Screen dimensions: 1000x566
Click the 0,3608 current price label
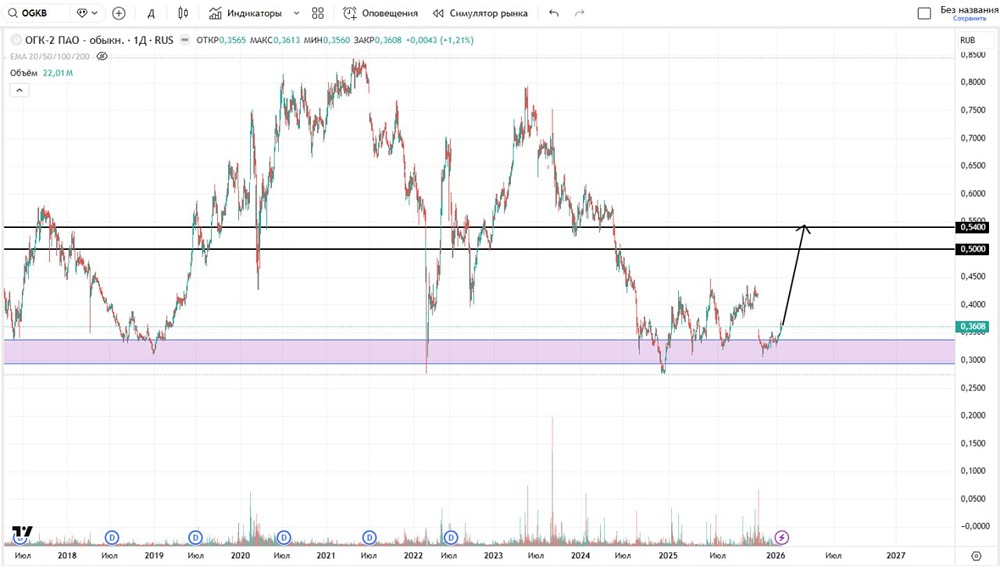point(973,326)
